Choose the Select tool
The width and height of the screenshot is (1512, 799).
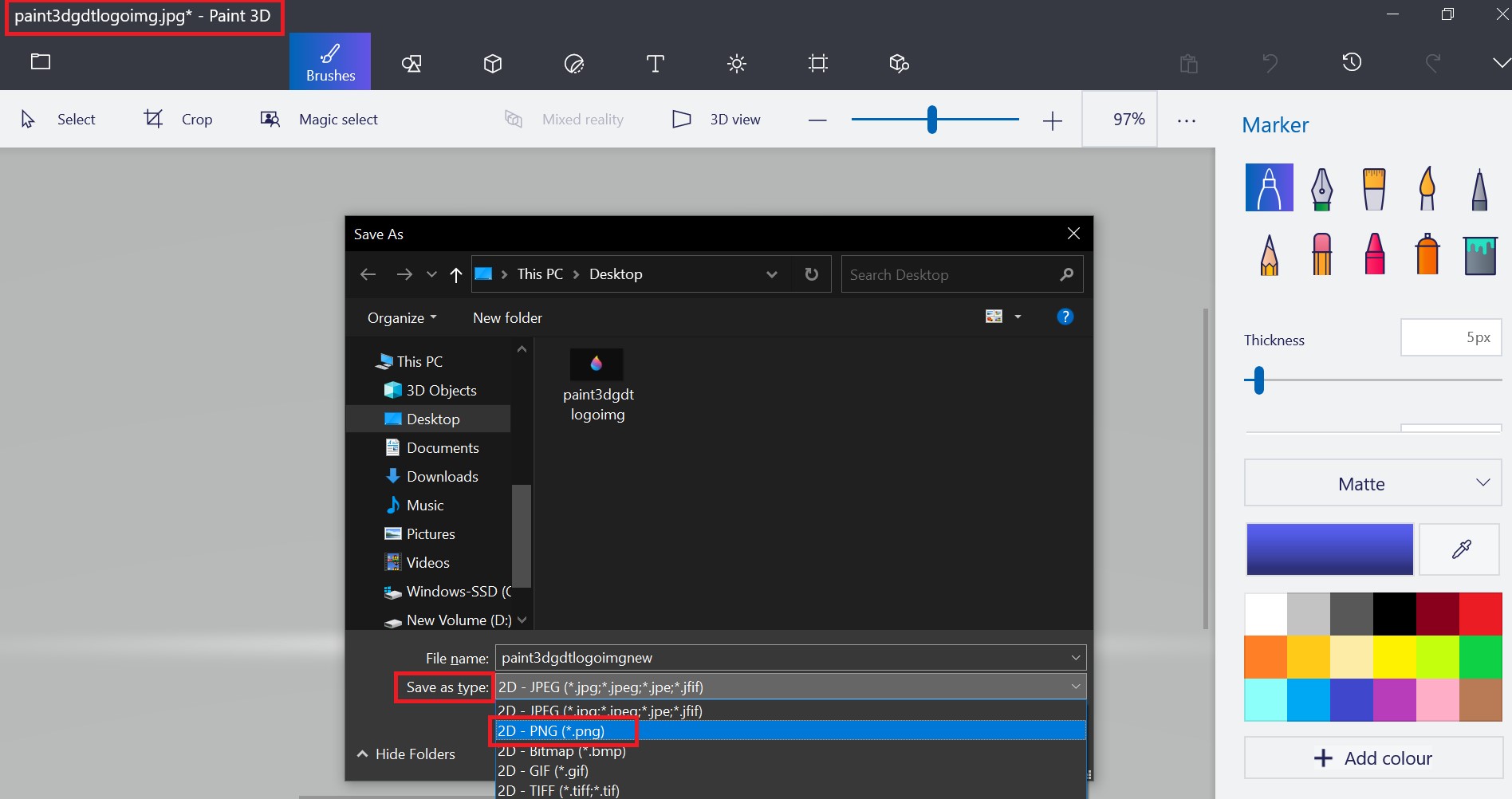click(x=57, y=119)
